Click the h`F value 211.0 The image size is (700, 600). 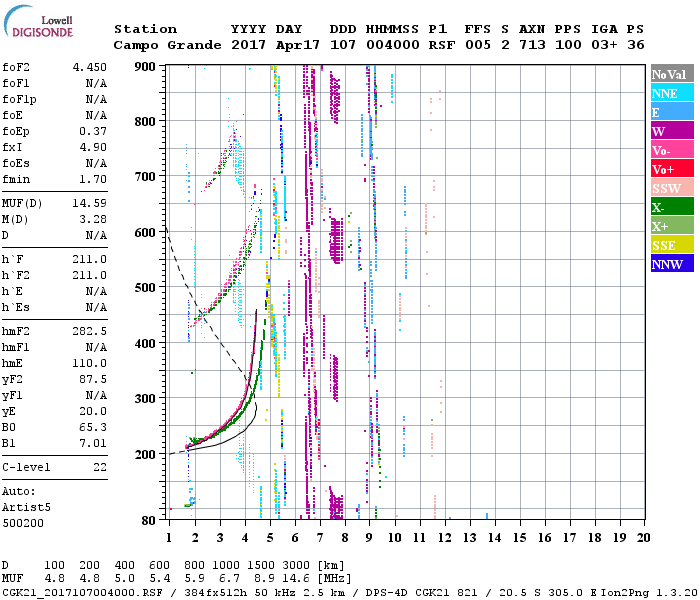click(x=90, y=259)
